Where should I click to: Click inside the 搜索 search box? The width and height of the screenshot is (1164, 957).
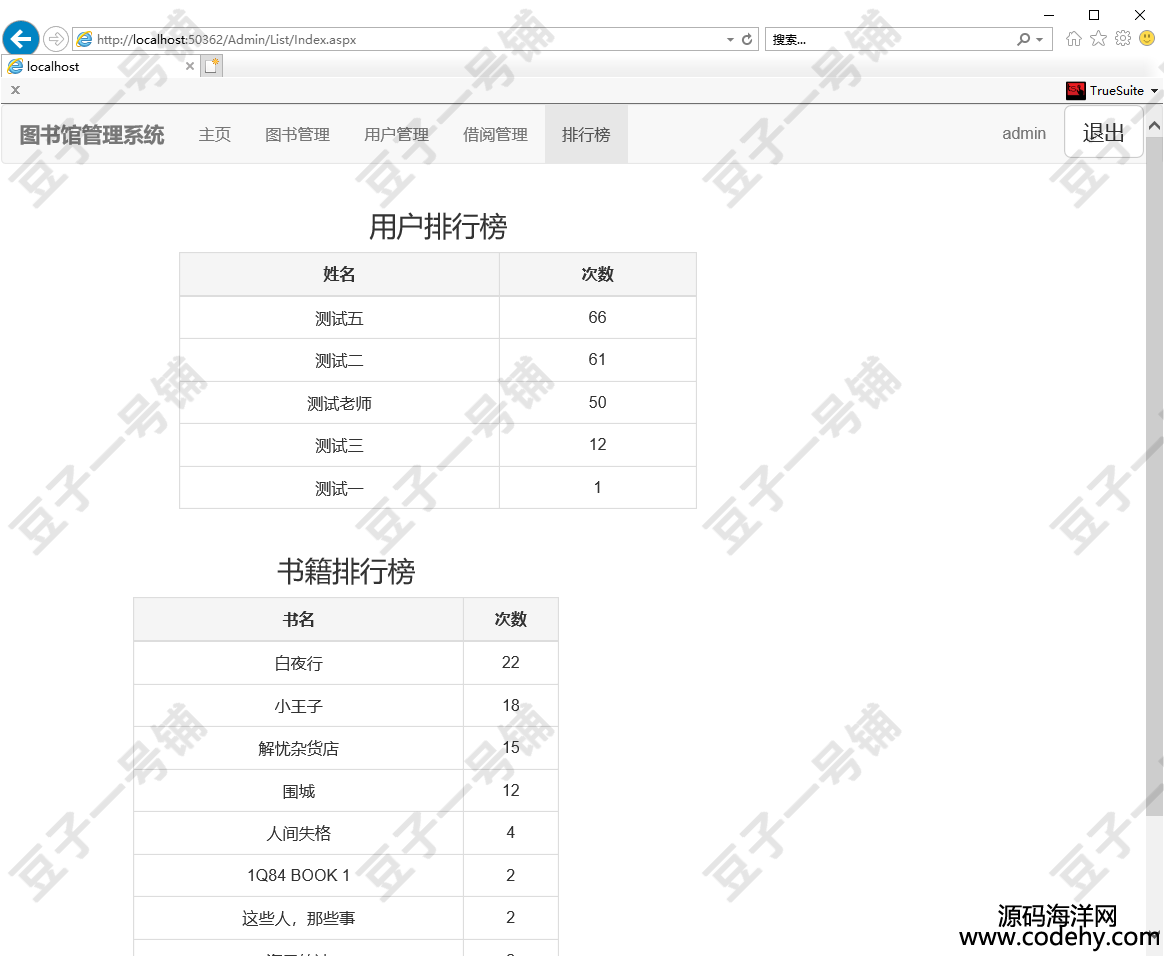tap(890, 40)
